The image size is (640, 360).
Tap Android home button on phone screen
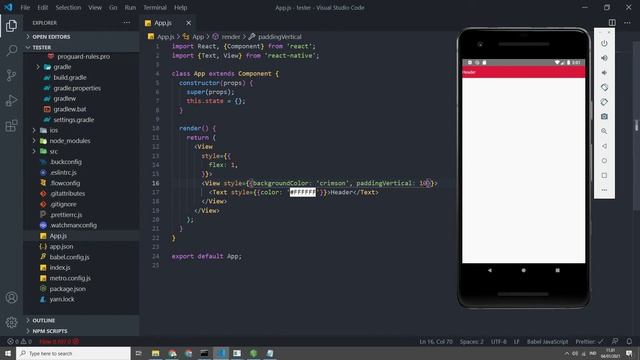pyautogui.click(x=523, y=270)
